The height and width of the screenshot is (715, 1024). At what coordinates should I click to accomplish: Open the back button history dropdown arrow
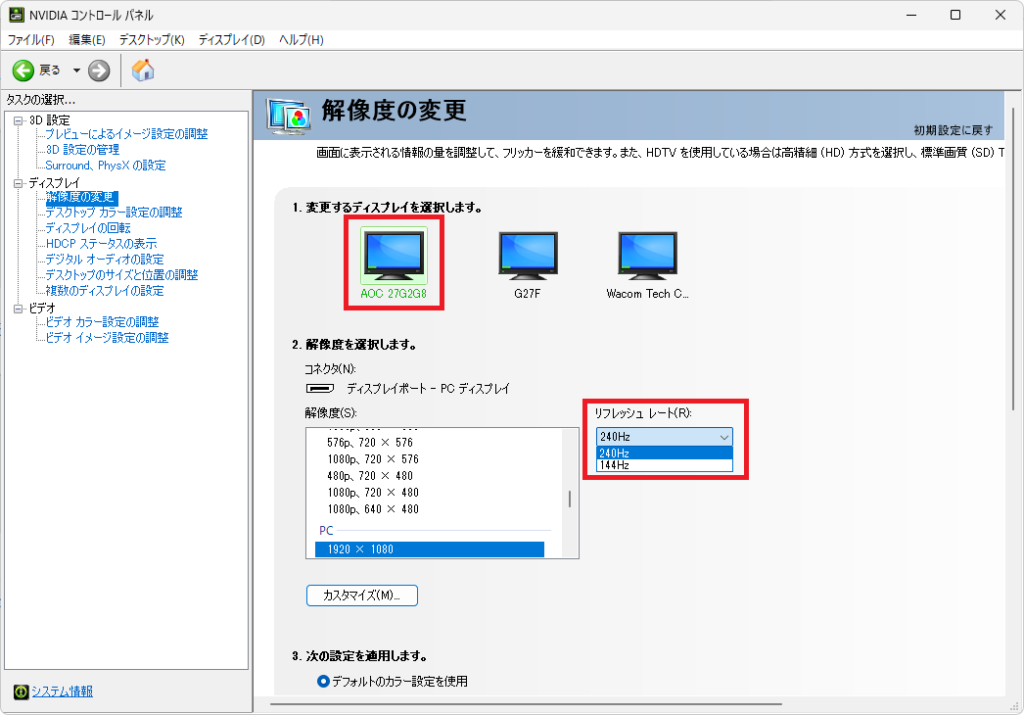click(76, 70)
